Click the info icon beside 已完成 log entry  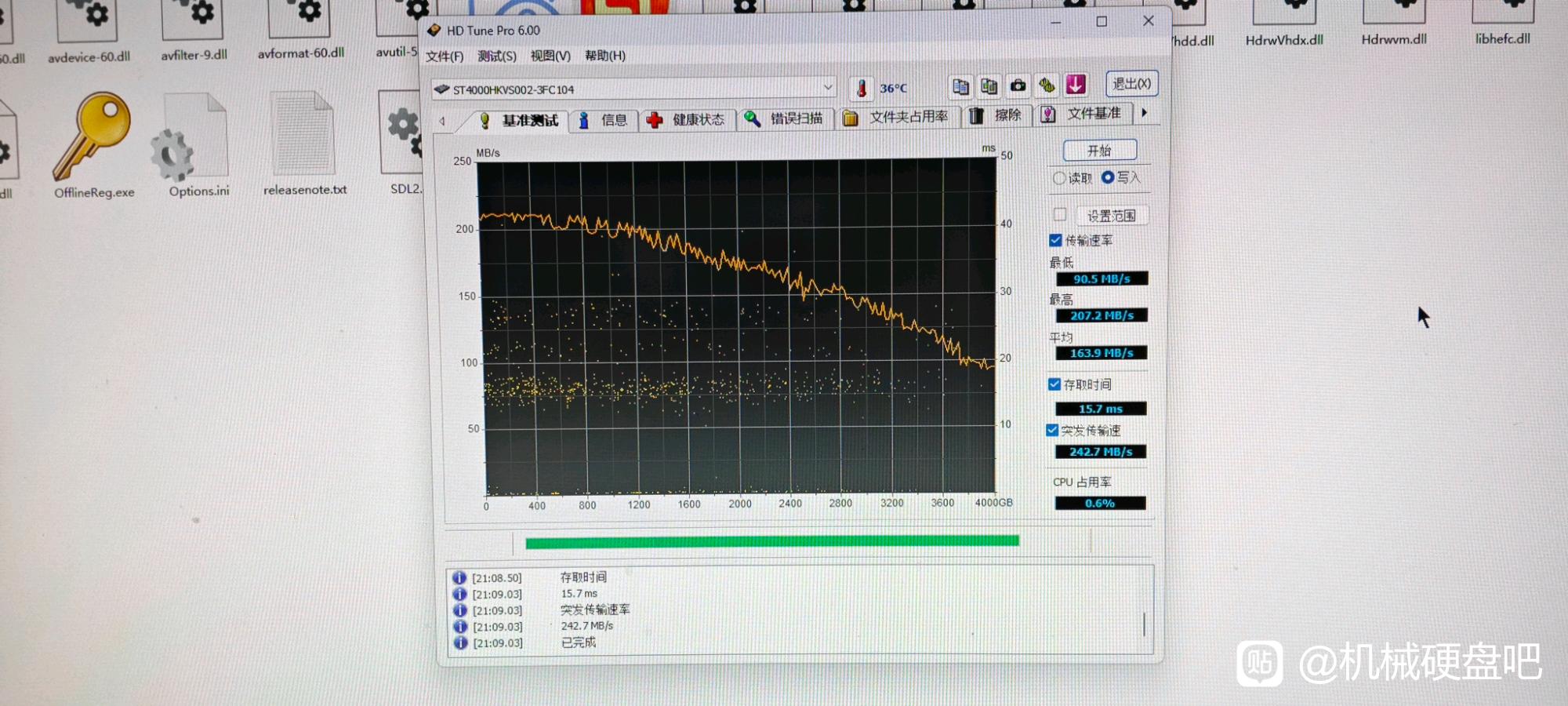(460, 642)
